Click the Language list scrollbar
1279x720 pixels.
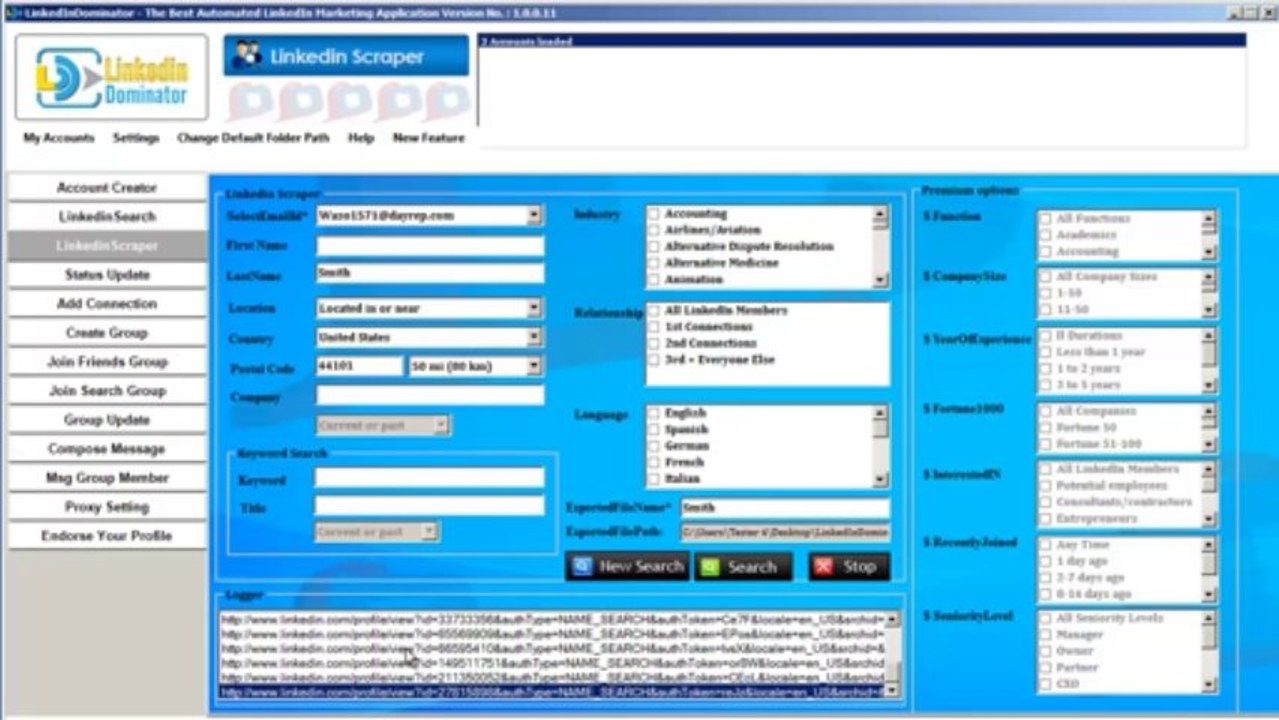click(880, 447)
